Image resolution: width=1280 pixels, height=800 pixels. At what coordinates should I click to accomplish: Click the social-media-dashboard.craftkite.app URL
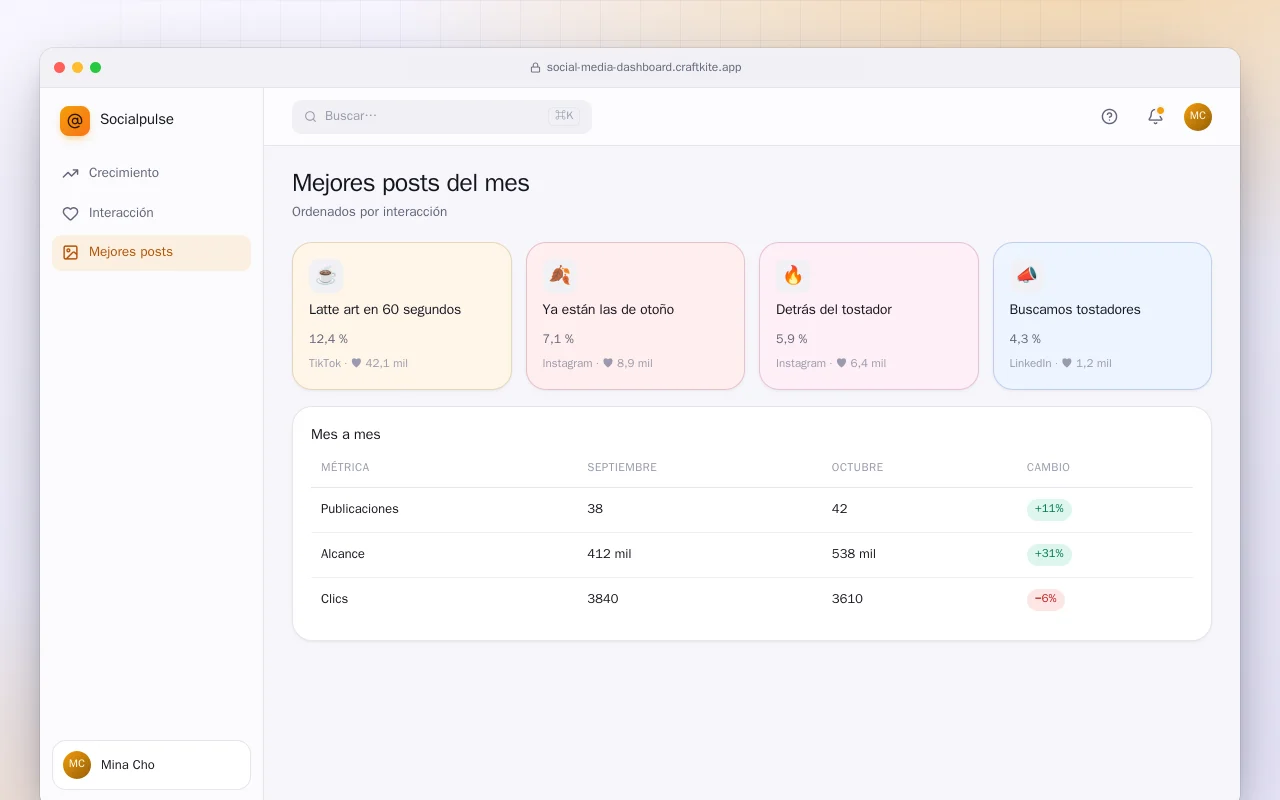[x=644, y=68]
